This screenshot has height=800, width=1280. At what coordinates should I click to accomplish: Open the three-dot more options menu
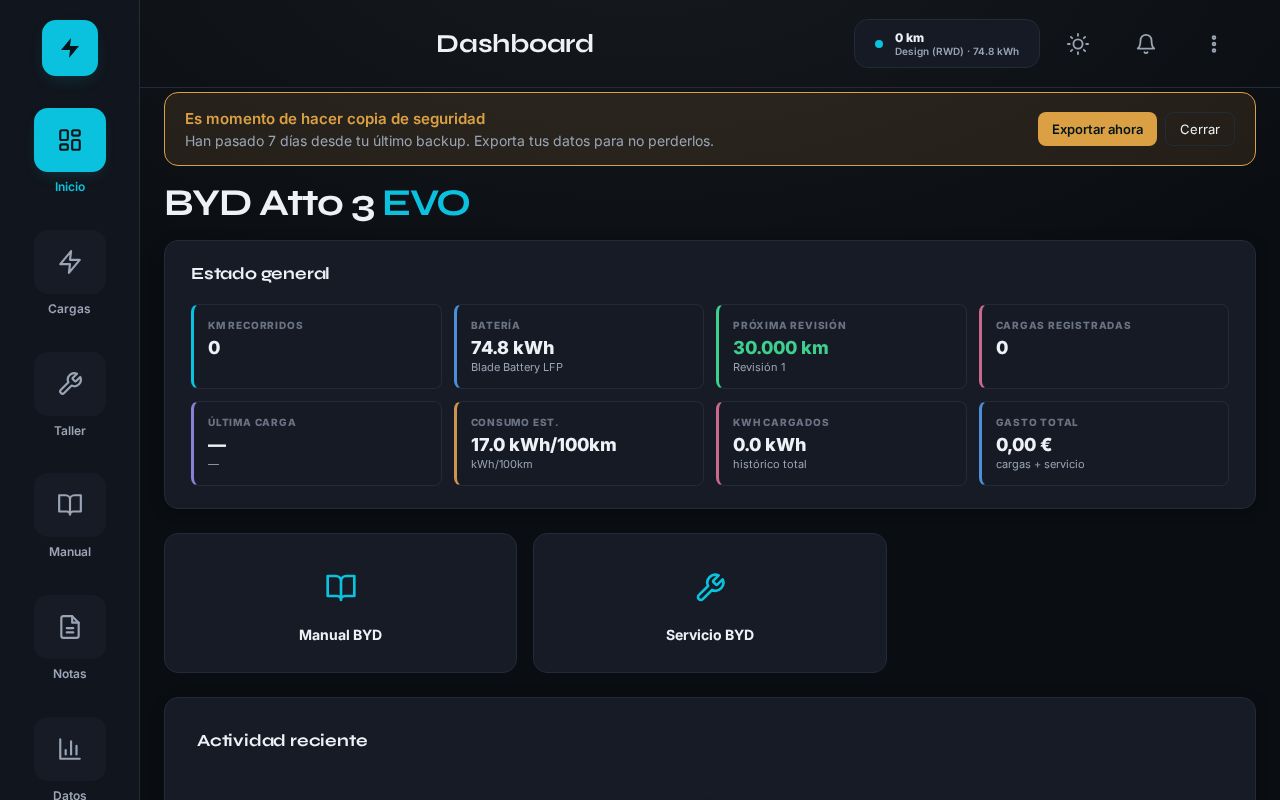tap(1214, 44)
